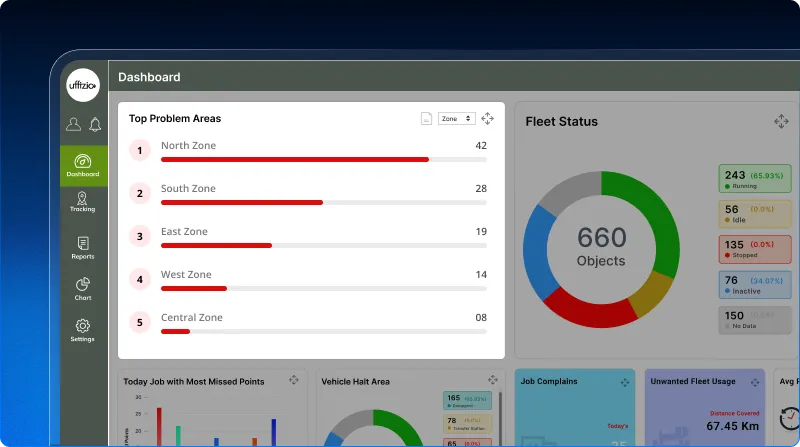Click move icon on Job Complains
Viewport: 800px width, 447px height.
(x=625, y=382)
